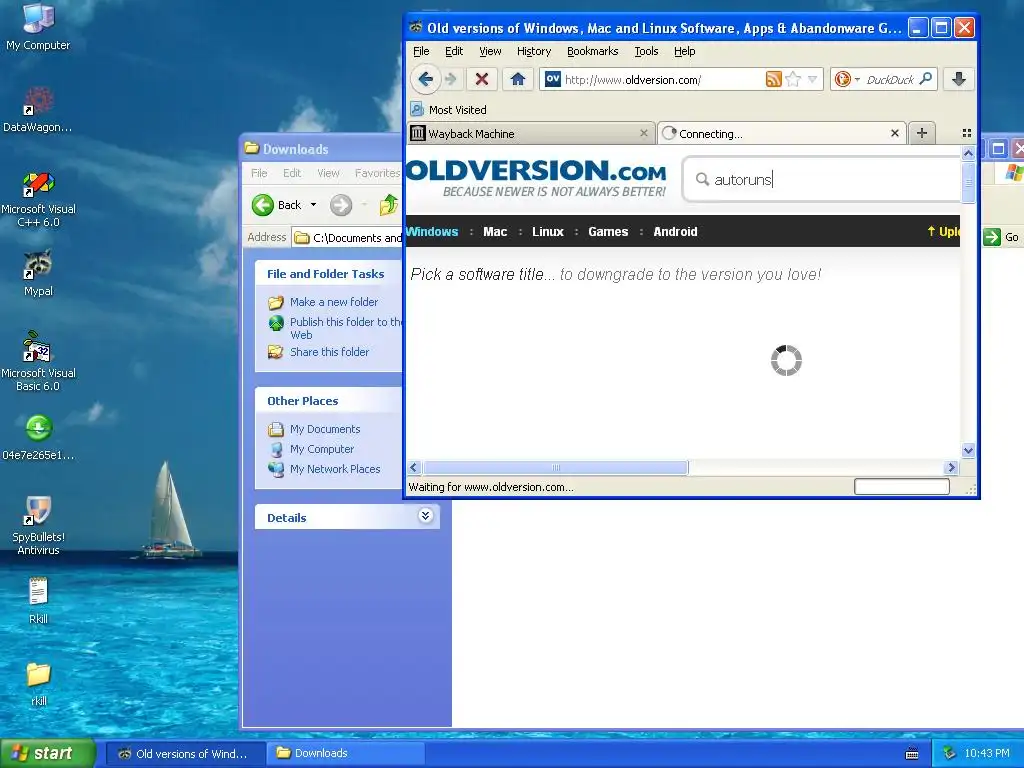Open the search engine selector dropdown
The width and height of the screenshot is (1024, 768).
pos(846,80)
